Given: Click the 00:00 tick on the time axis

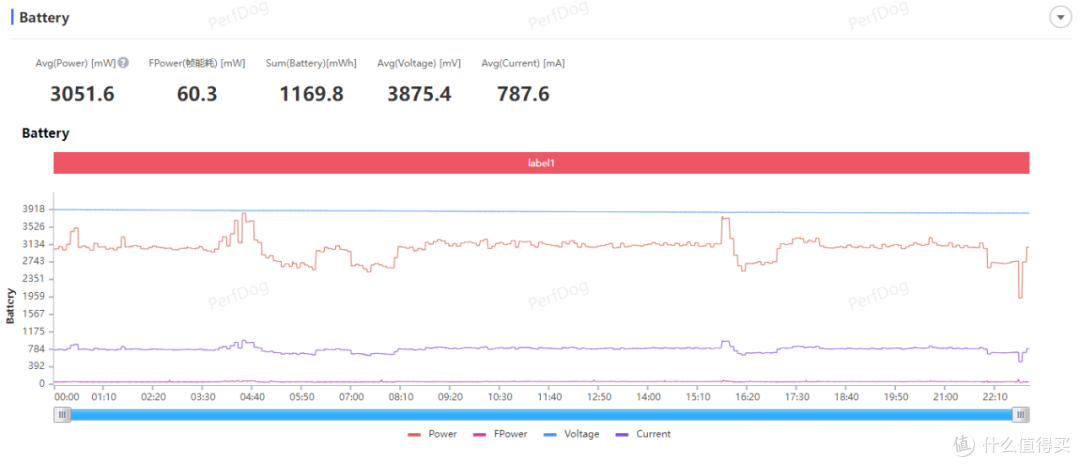Looking at the screenshot, I should (x=67, y=397).
